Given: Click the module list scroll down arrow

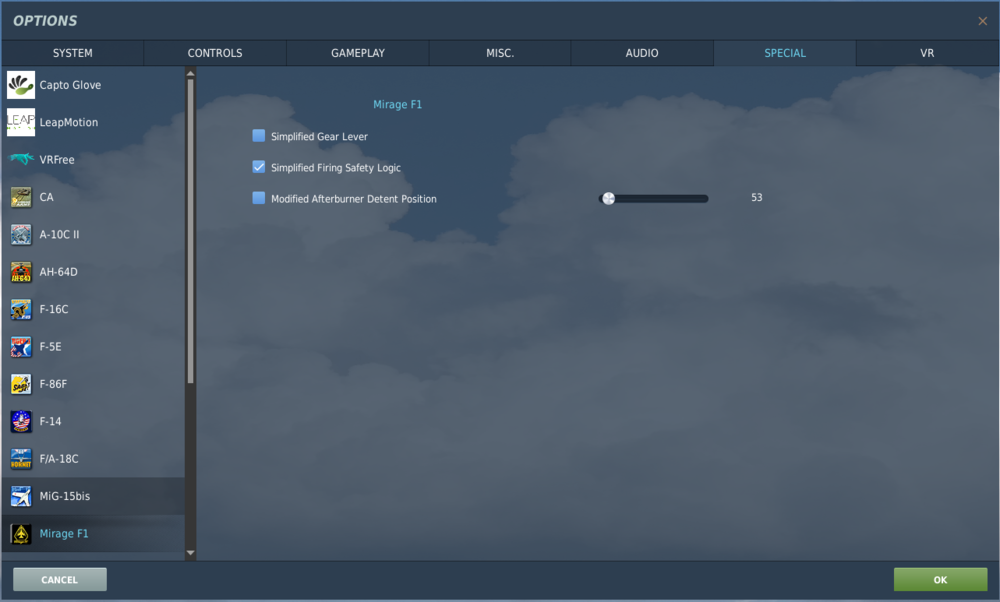Looking at the screenshot, I should pyautogui.click(x=190, y=553).
